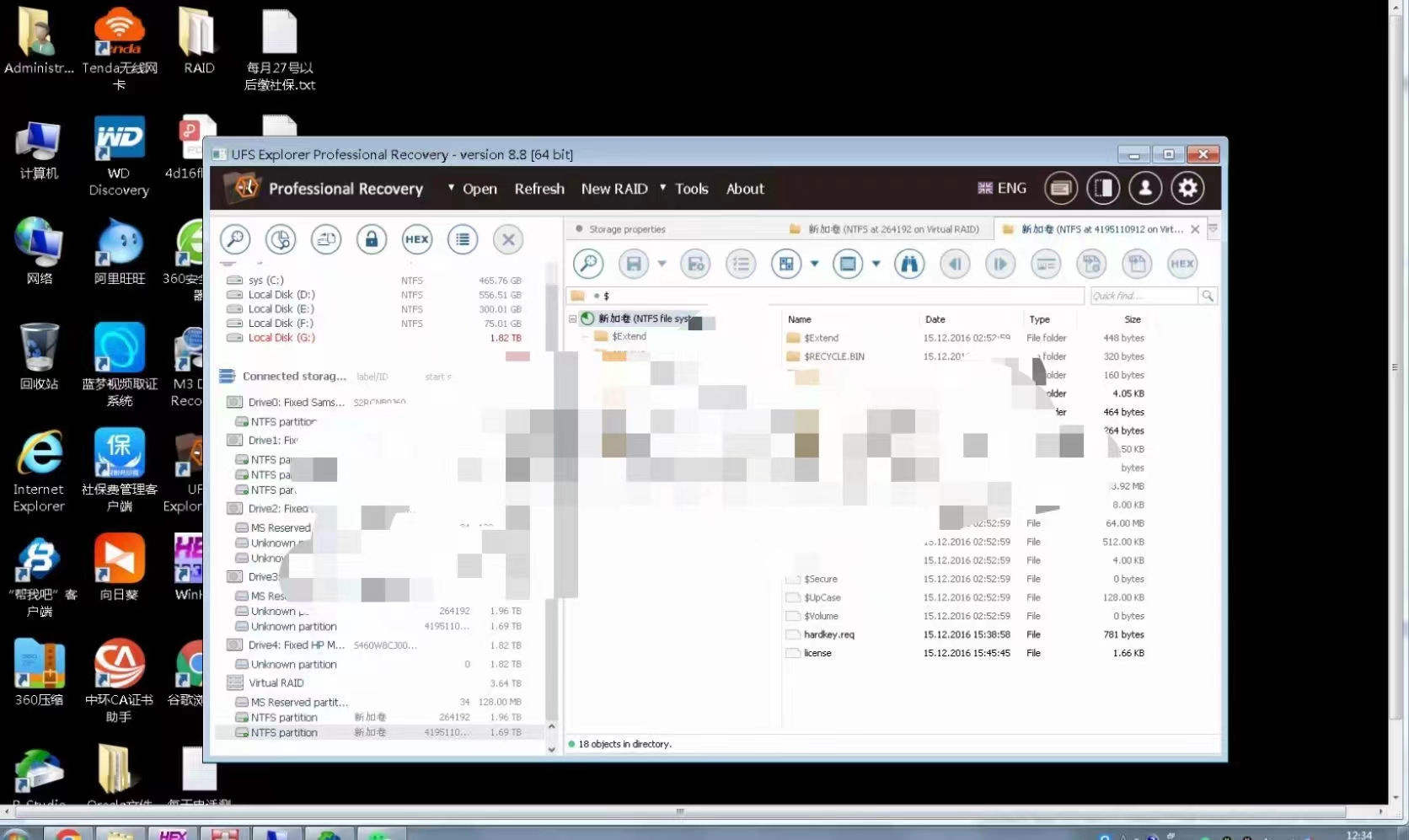The image size is (1409, 840).
Task: Open settings with the gear icon
Action: (x=1188, y=188)
